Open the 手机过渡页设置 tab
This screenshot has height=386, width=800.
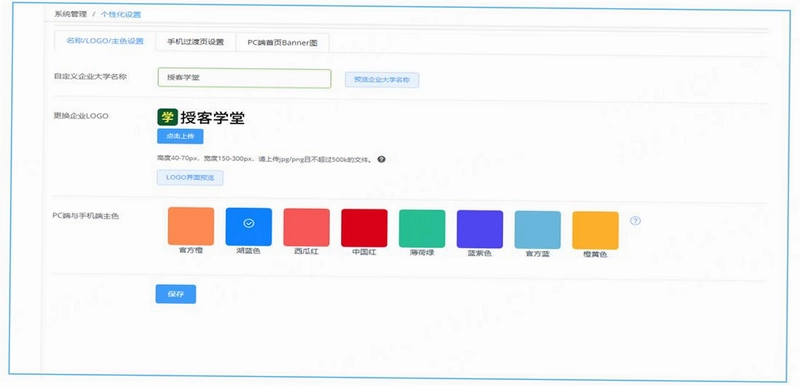195,42
